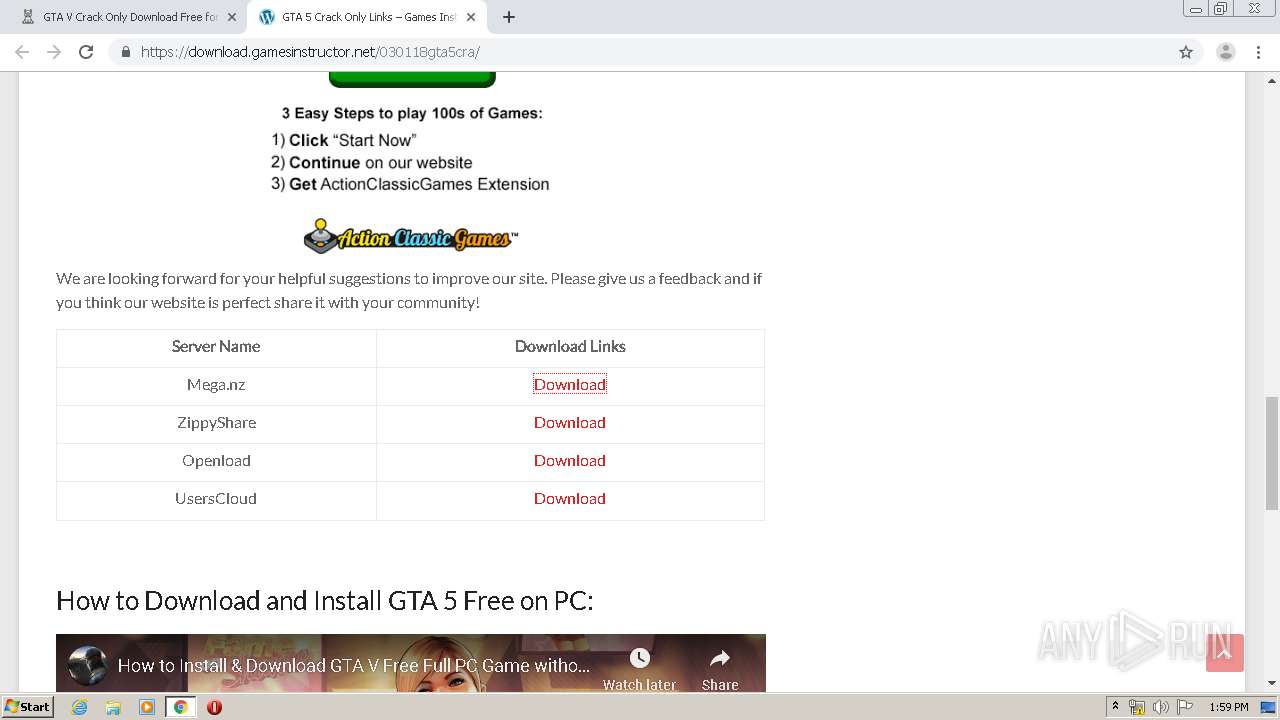Reload the current page
Screen dimensions: 1280x720
86,52
